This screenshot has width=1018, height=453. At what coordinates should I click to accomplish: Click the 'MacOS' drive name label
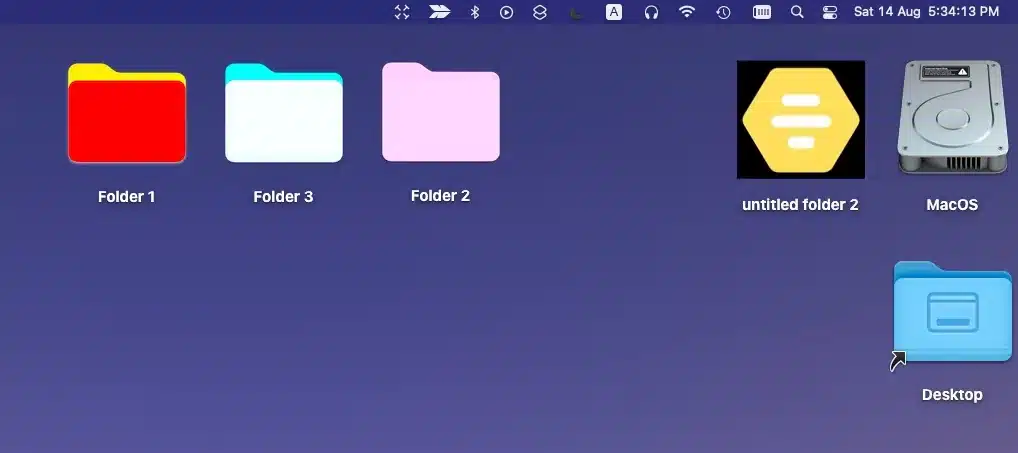point(952,204)
